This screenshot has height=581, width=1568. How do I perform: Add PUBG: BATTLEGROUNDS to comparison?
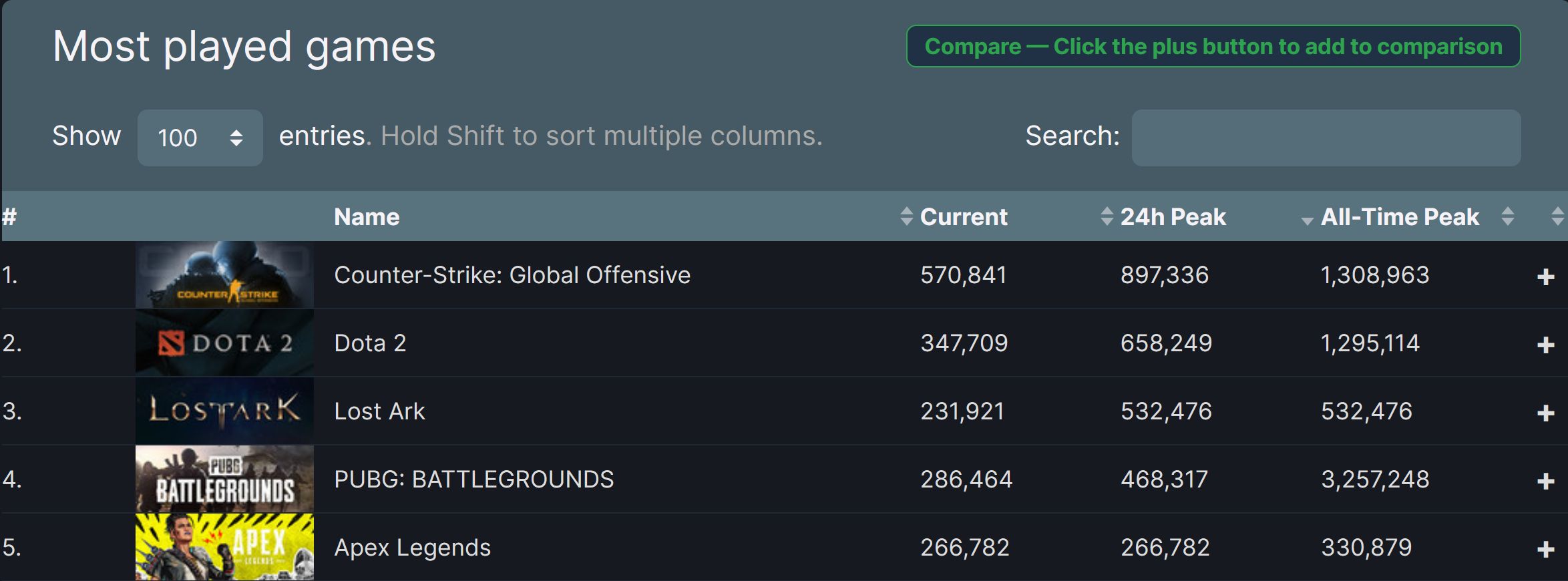click(x=1545, y=481)
